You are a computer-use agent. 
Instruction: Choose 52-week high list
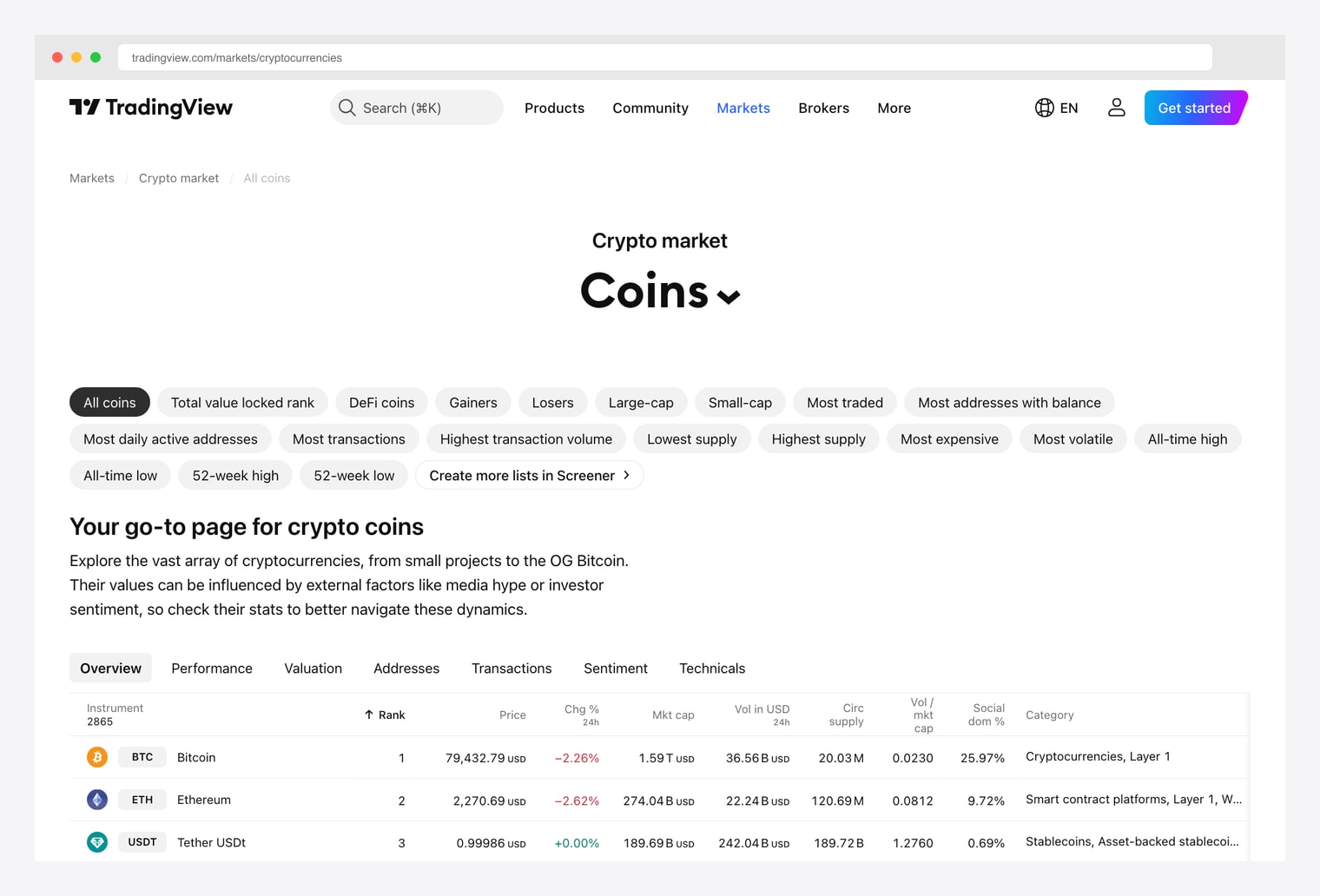click(x=235, y=476)
